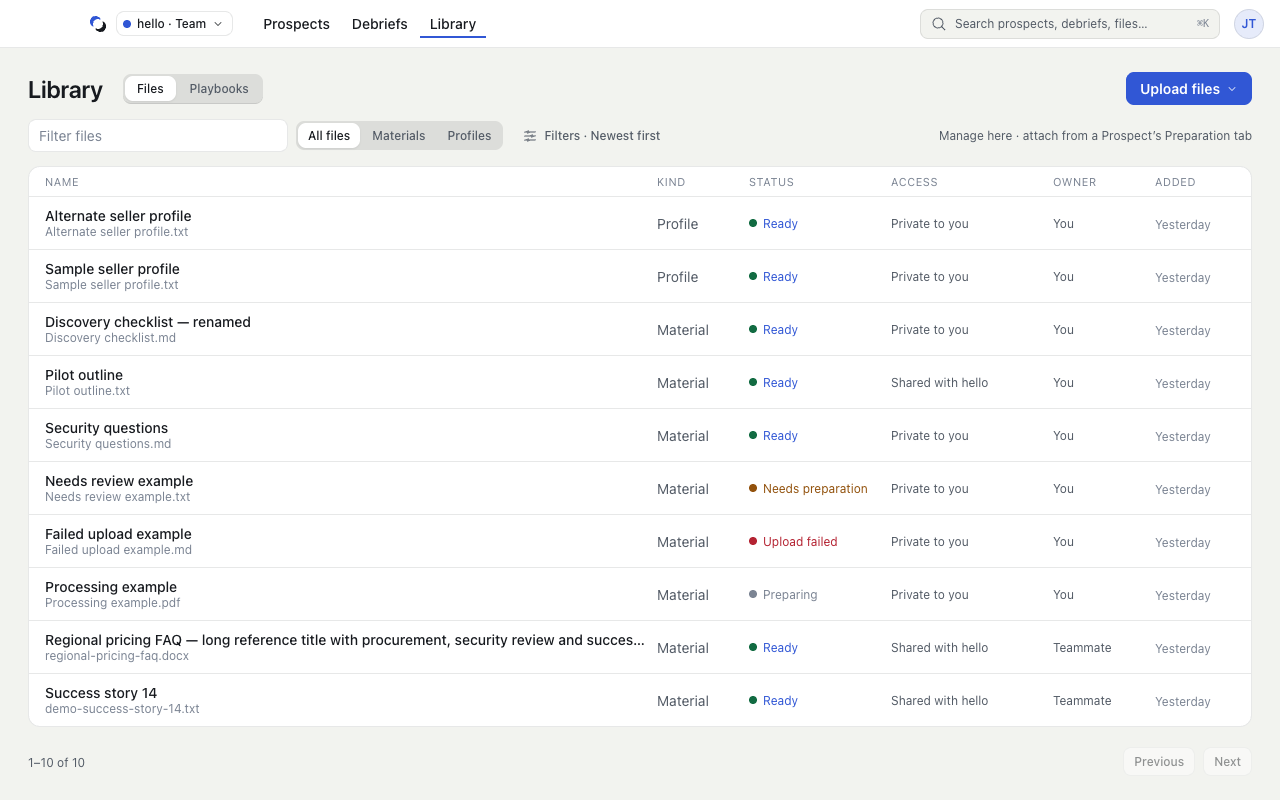This screenshot has width=1280, height=800.
Task: Click the Next page button
Action: [1227, 762]
